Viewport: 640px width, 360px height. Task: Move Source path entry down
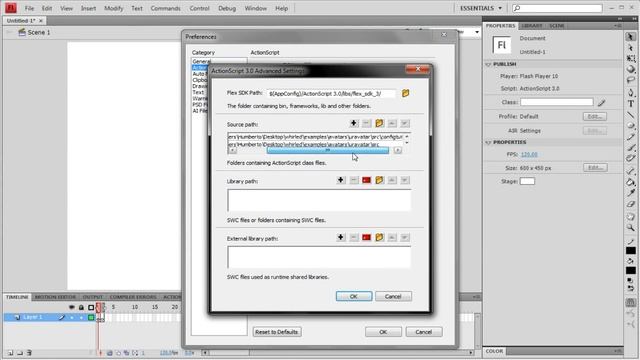[405, 123]
